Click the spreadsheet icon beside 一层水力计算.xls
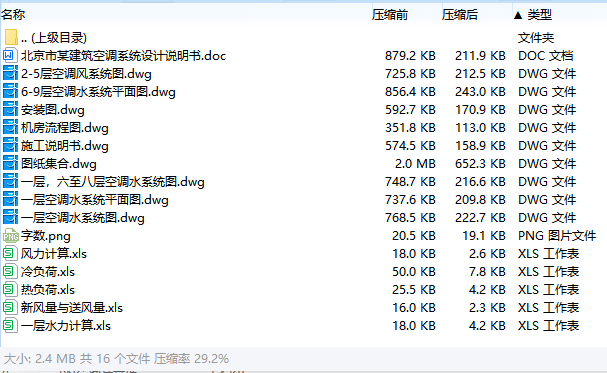607x373 pixels. point(10,325)
